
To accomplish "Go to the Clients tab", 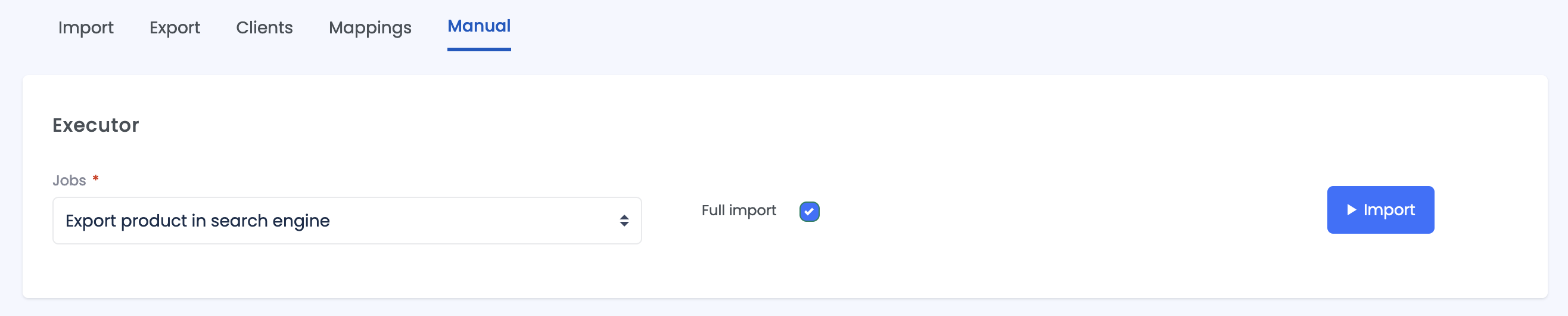I will 264,27.
